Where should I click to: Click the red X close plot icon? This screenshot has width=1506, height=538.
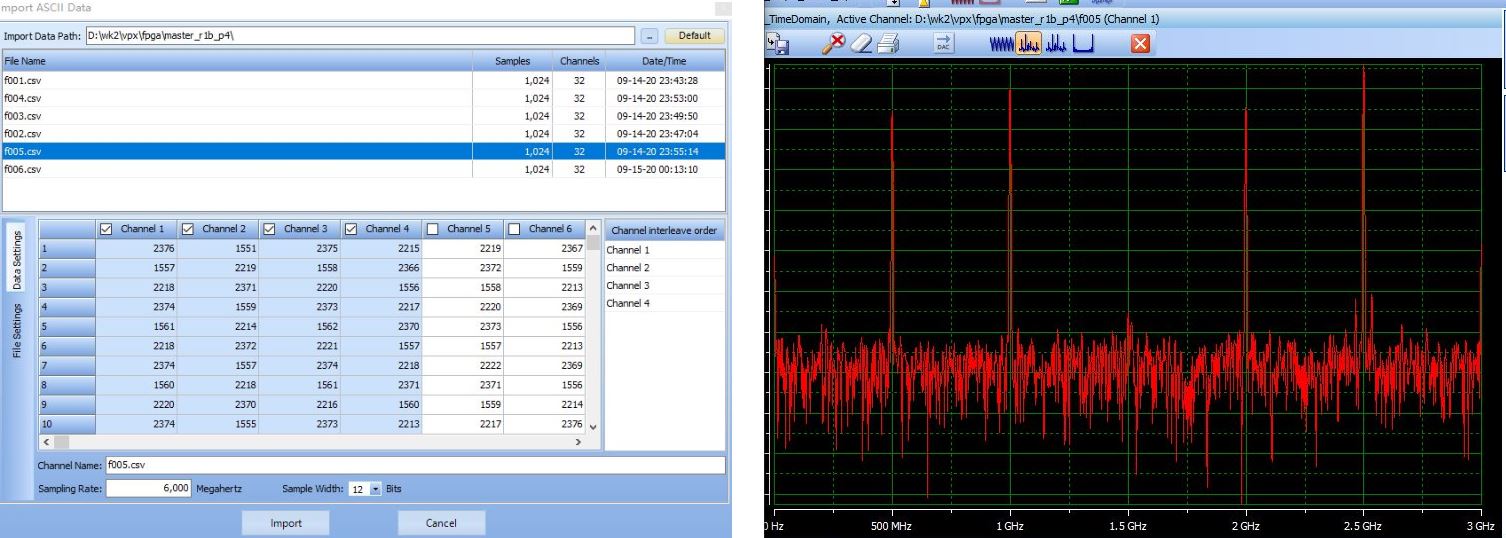(1139, 43)
